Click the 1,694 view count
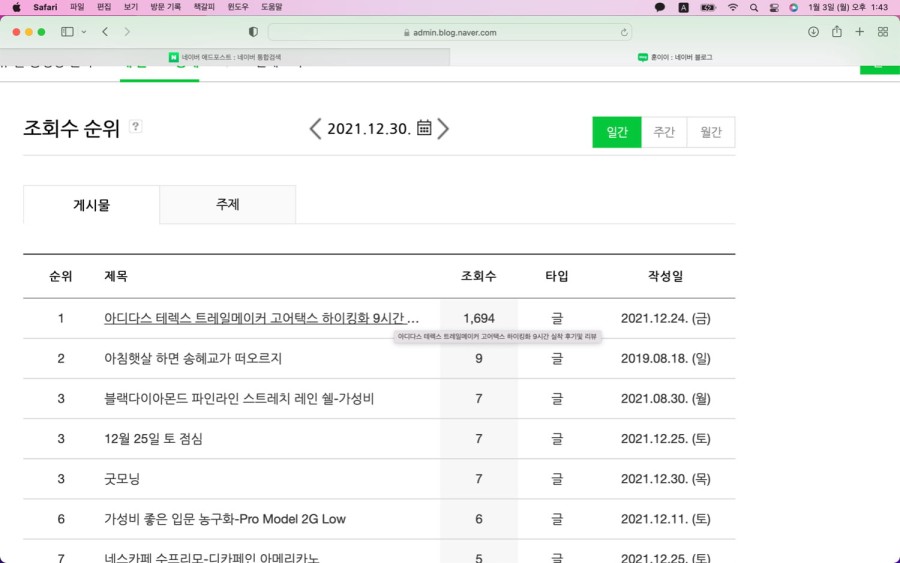Image resolution: width=900 pixels, height=563 pixels. tap(479, 318)
